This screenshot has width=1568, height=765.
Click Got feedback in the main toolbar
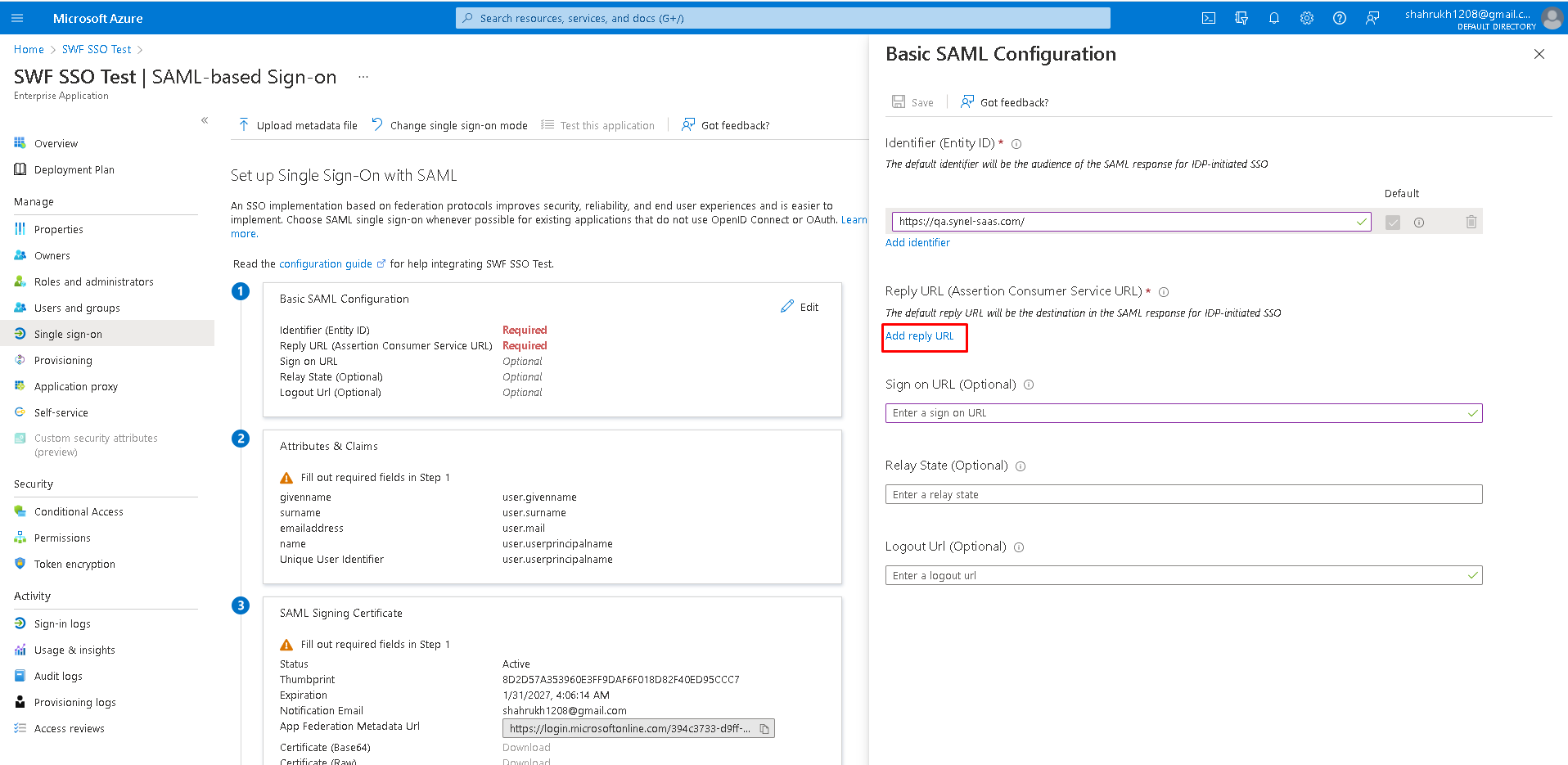click(726, 125)
